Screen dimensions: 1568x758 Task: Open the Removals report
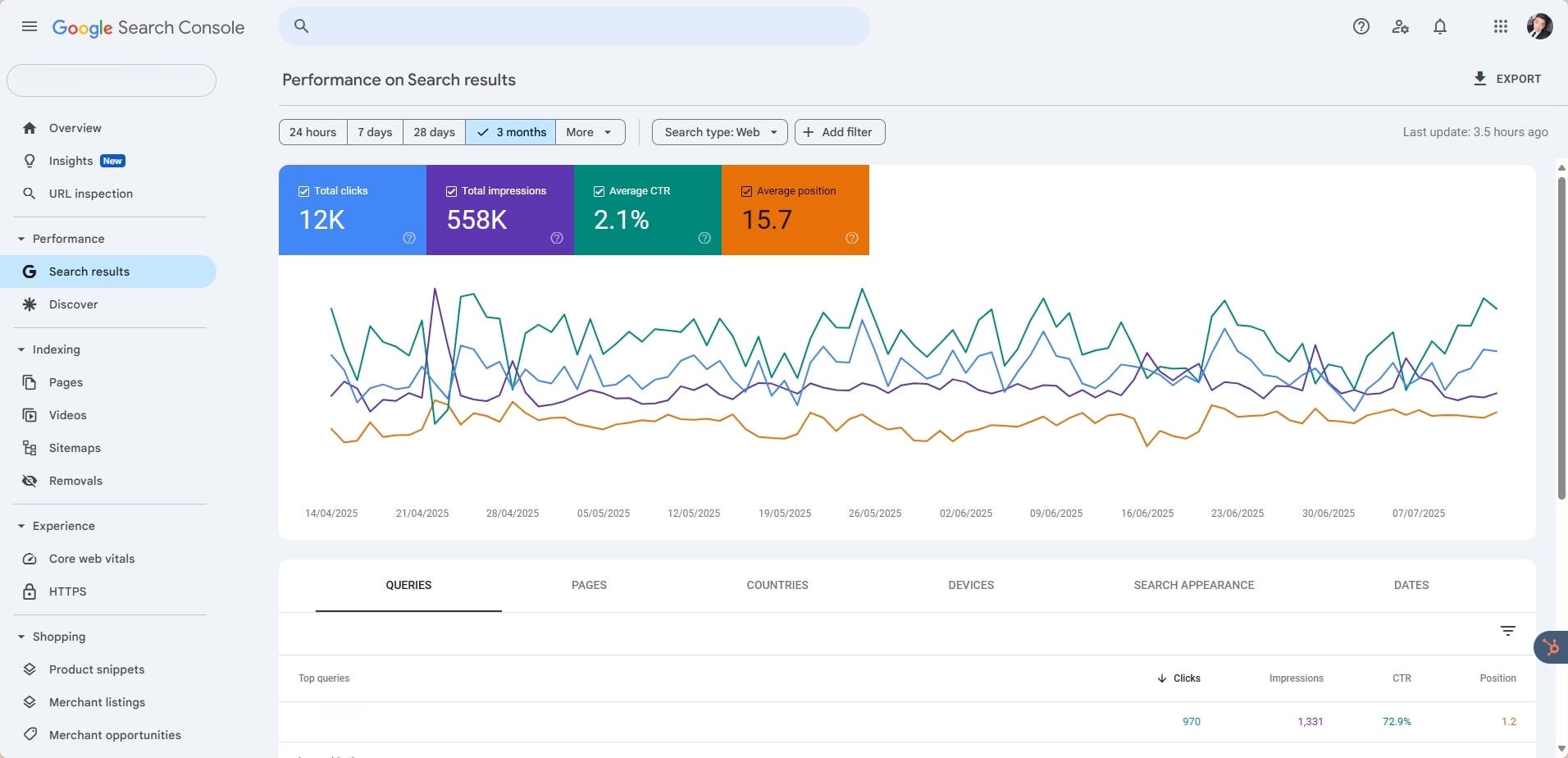[74, 481]
